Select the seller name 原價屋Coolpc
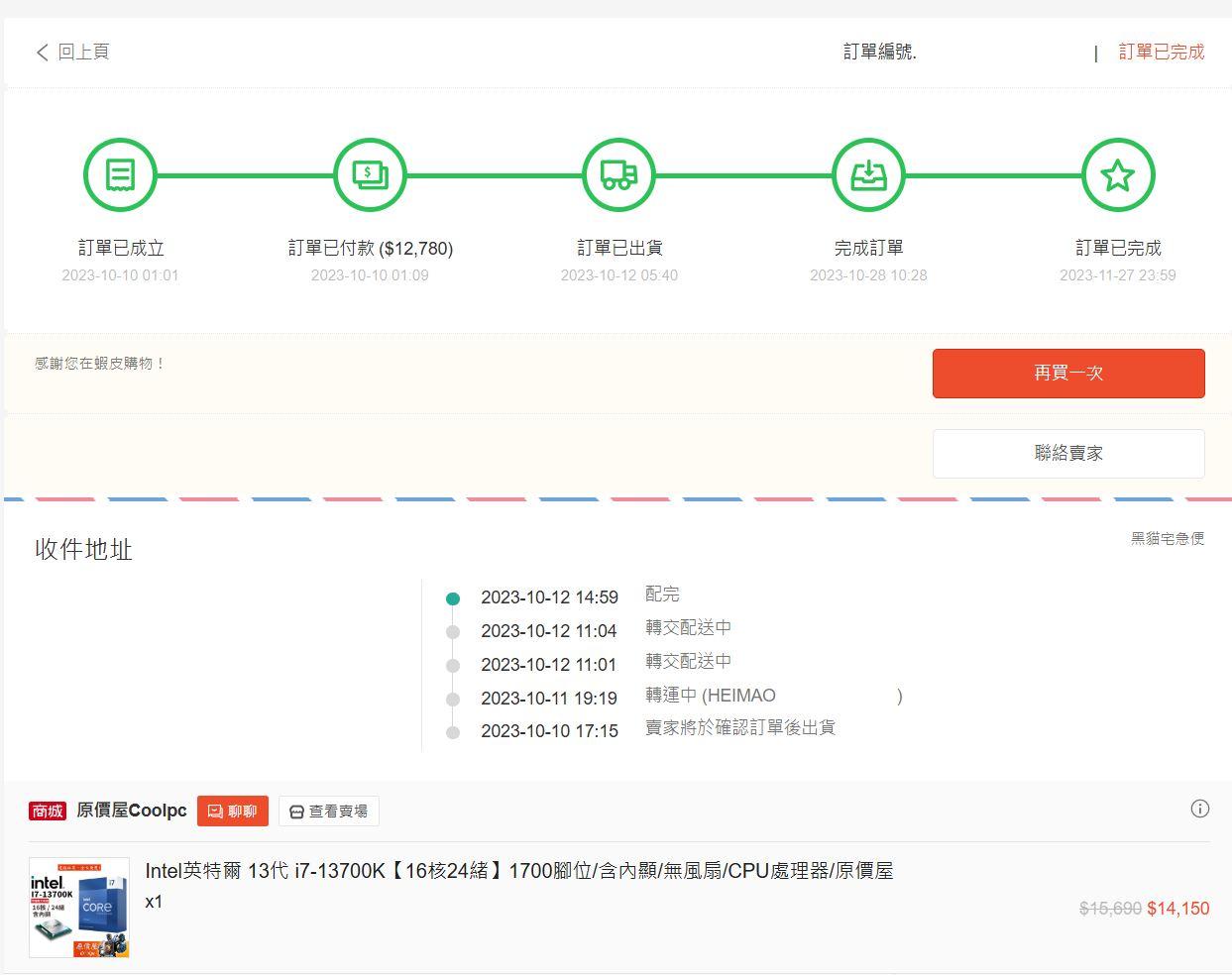This screenshot has height=975, width=1232. pyautogui.click(x=132, y=811)
